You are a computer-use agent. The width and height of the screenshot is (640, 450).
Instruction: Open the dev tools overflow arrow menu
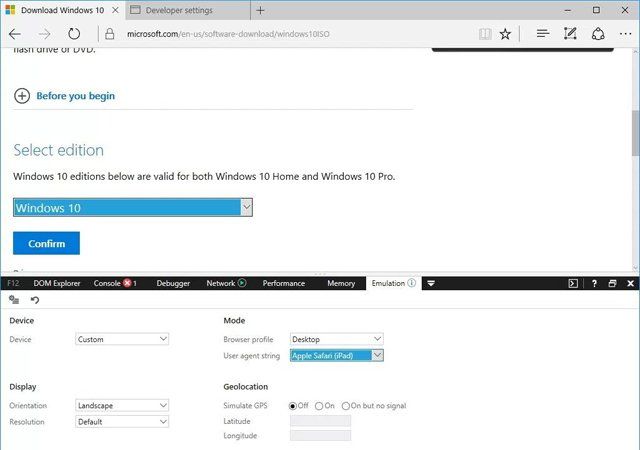pos(431,283)
